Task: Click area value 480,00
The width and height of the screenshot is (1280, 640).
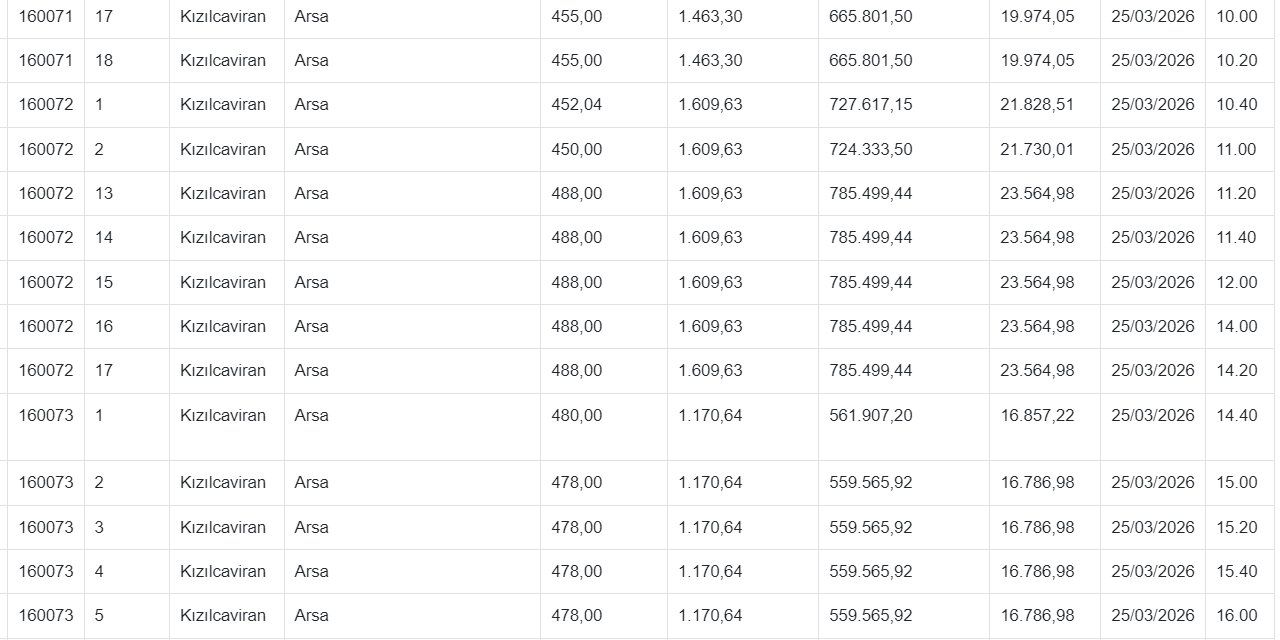Action: tap(577, 415)
